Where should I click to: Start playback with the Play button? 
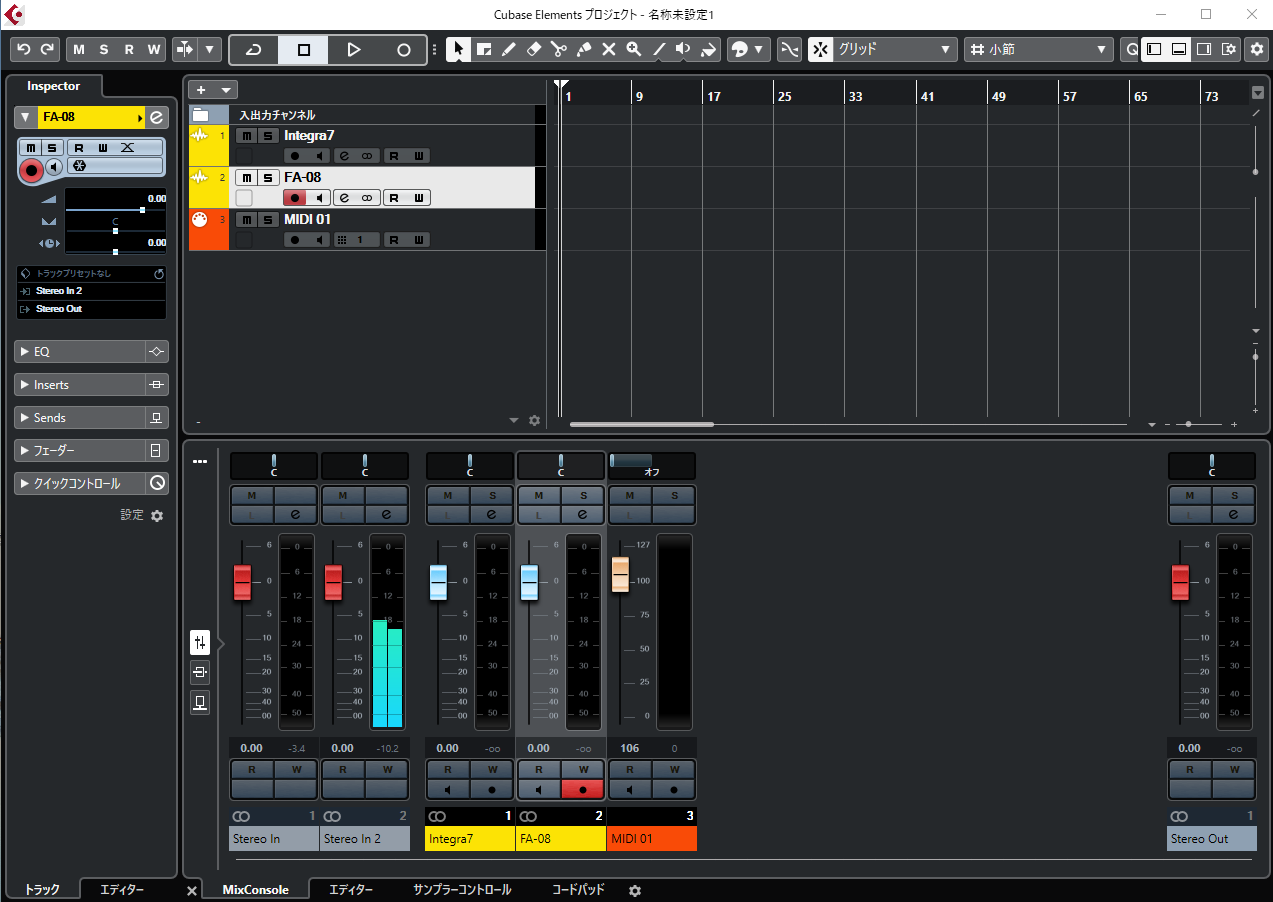pyautogui.click(x=353, y=49)
